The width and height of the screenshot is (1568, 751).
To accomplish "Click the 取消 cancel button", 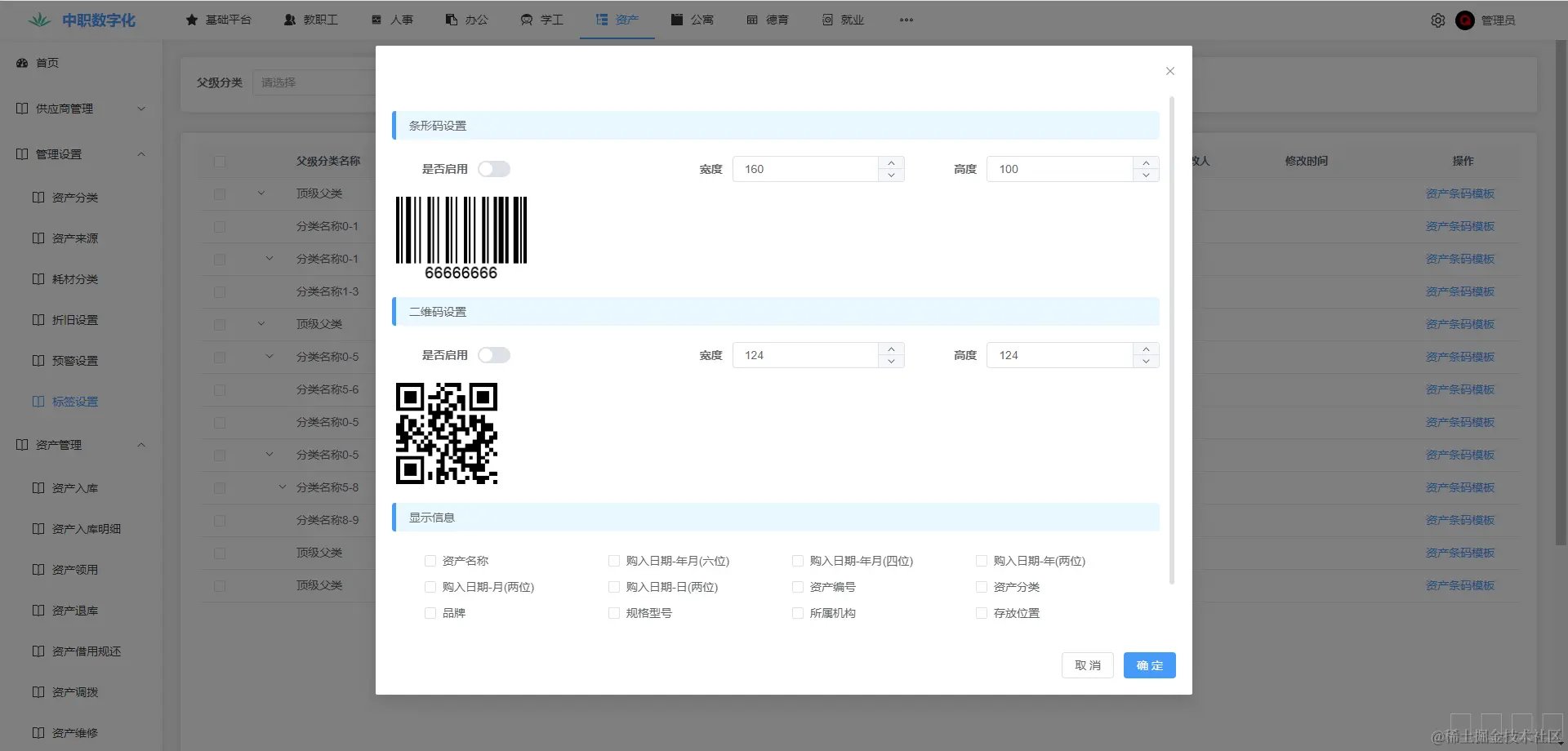I will click(x=1088, y=665).
